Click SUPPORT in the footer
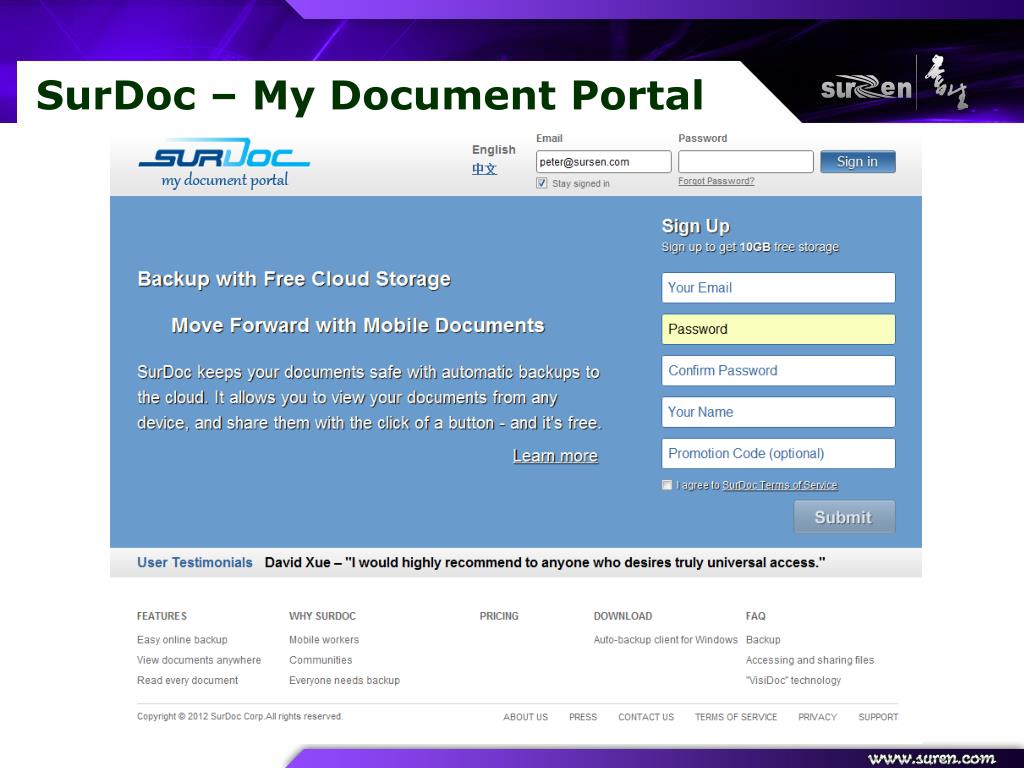The height and width of the screenshot is (768, 1024). click(x=878, y=716)
